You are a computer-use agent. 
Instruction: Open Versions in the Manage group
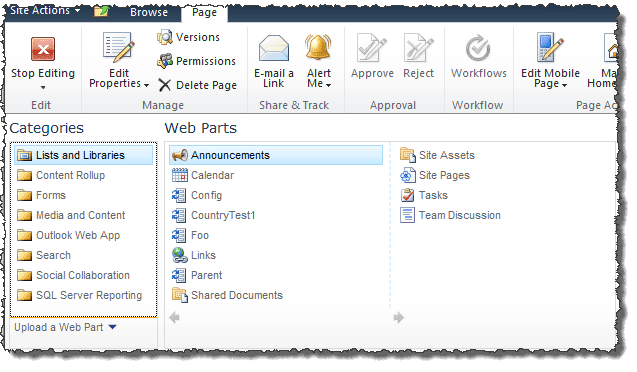click(188, 37)
